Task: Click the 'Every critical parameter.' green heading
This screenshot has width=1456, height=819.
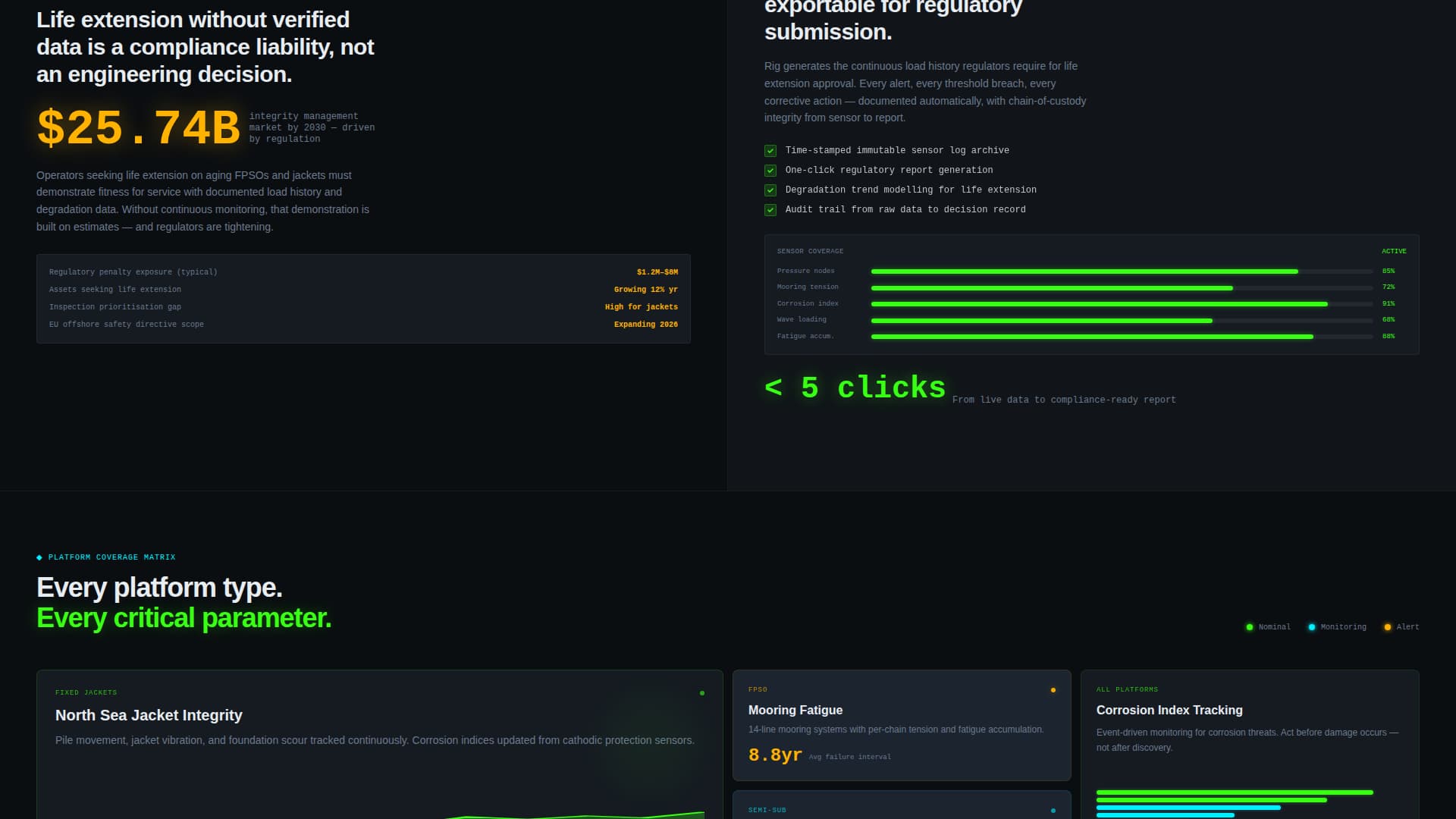Action: (184, 618)
